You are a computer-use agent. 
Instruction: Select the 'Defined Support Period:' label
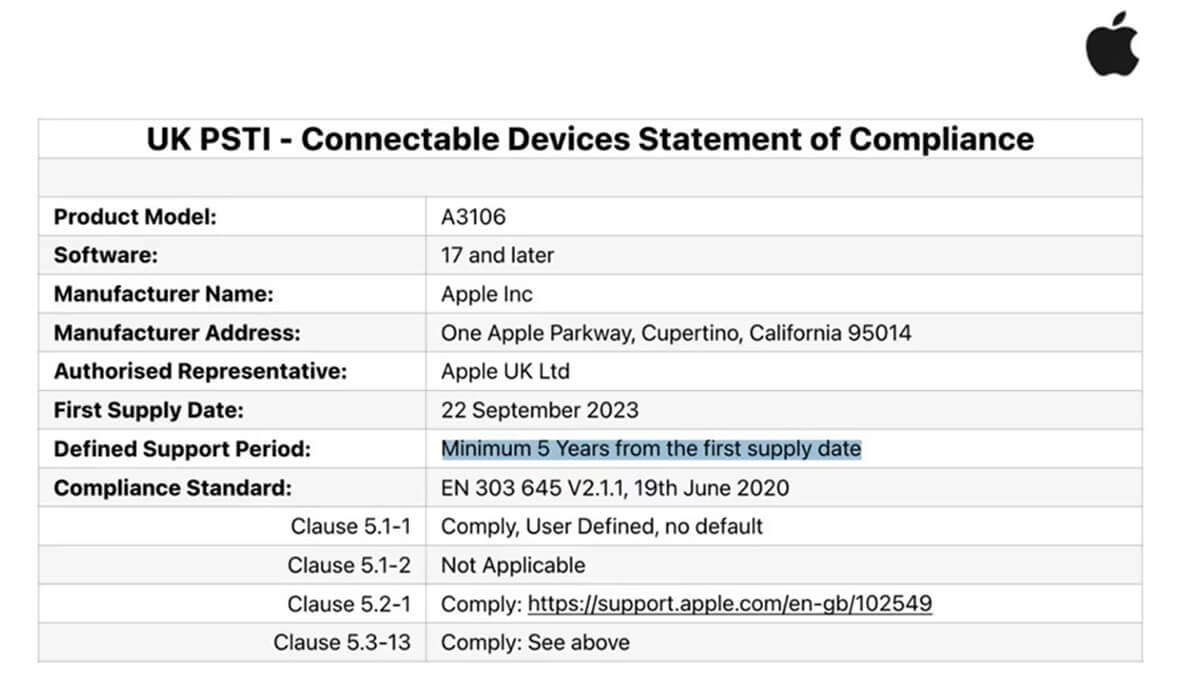(182, 449)
